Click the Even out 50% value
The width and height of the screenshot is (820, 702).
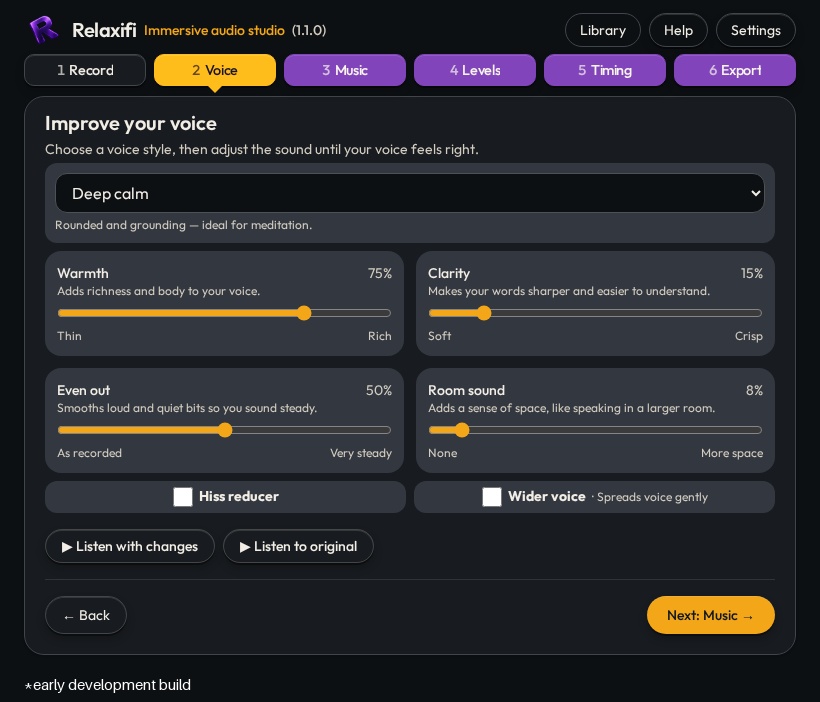point(379,390)
